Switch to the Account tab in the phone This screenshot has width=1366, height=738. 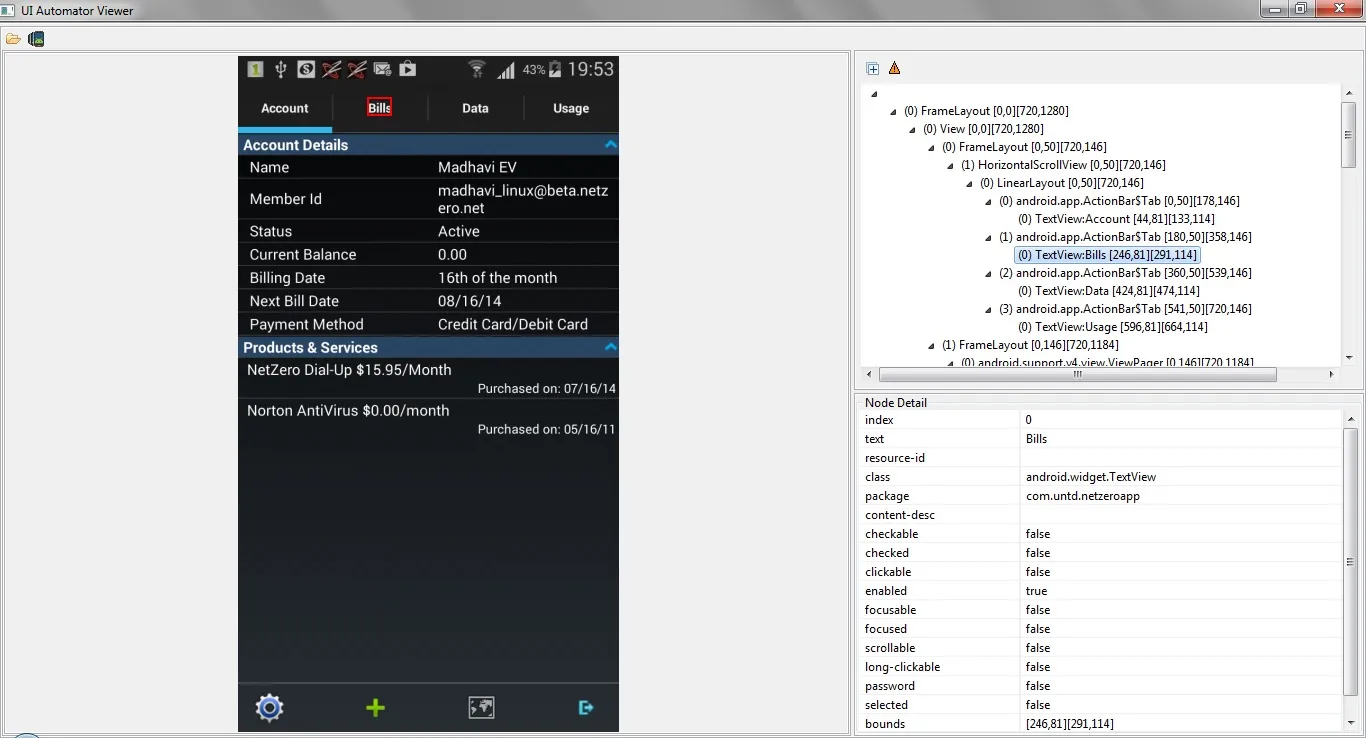click(x=285, y=108)
